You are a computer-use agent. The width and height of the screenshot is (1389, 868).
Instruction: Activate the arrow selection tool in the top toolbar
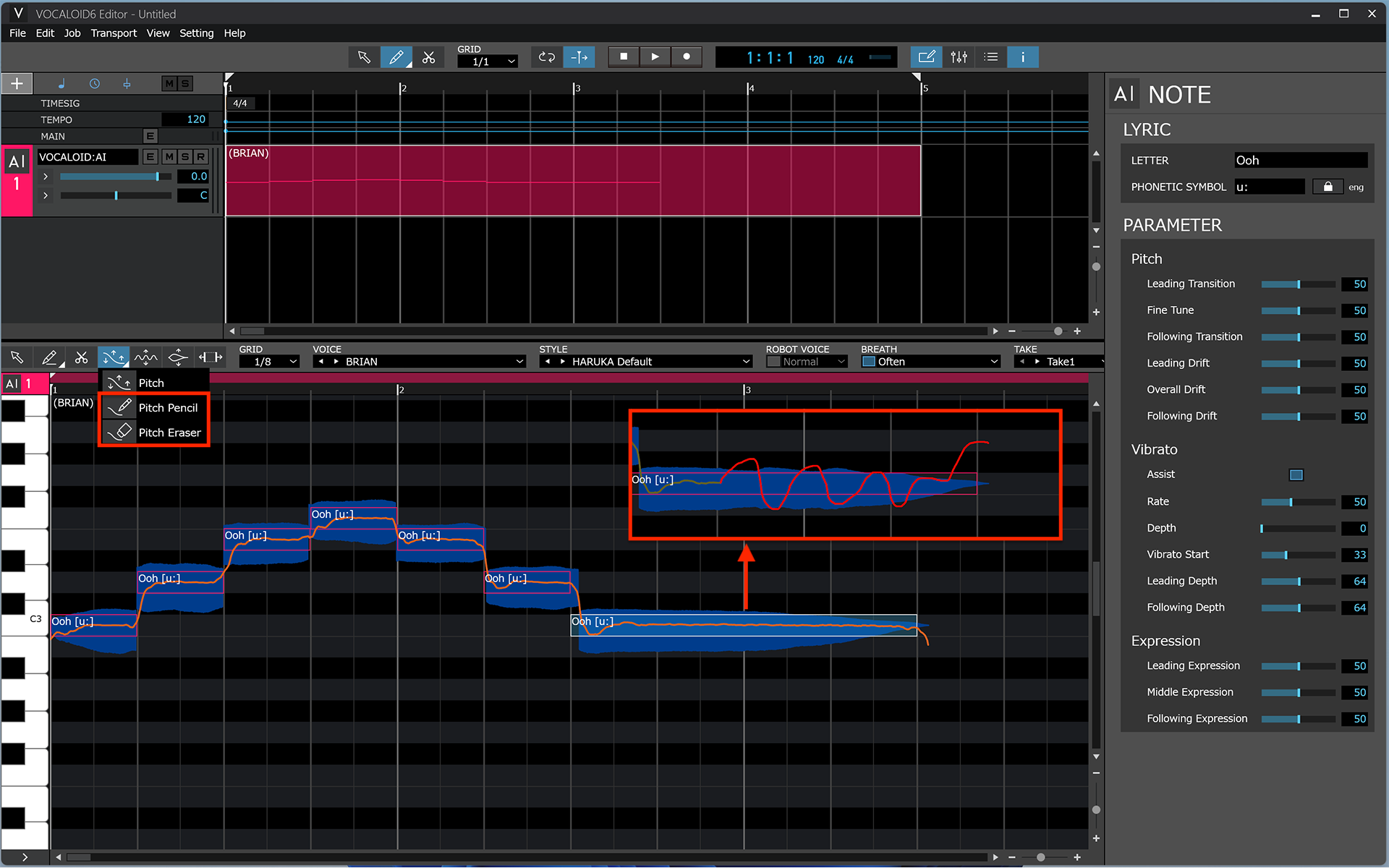(364, 56)
